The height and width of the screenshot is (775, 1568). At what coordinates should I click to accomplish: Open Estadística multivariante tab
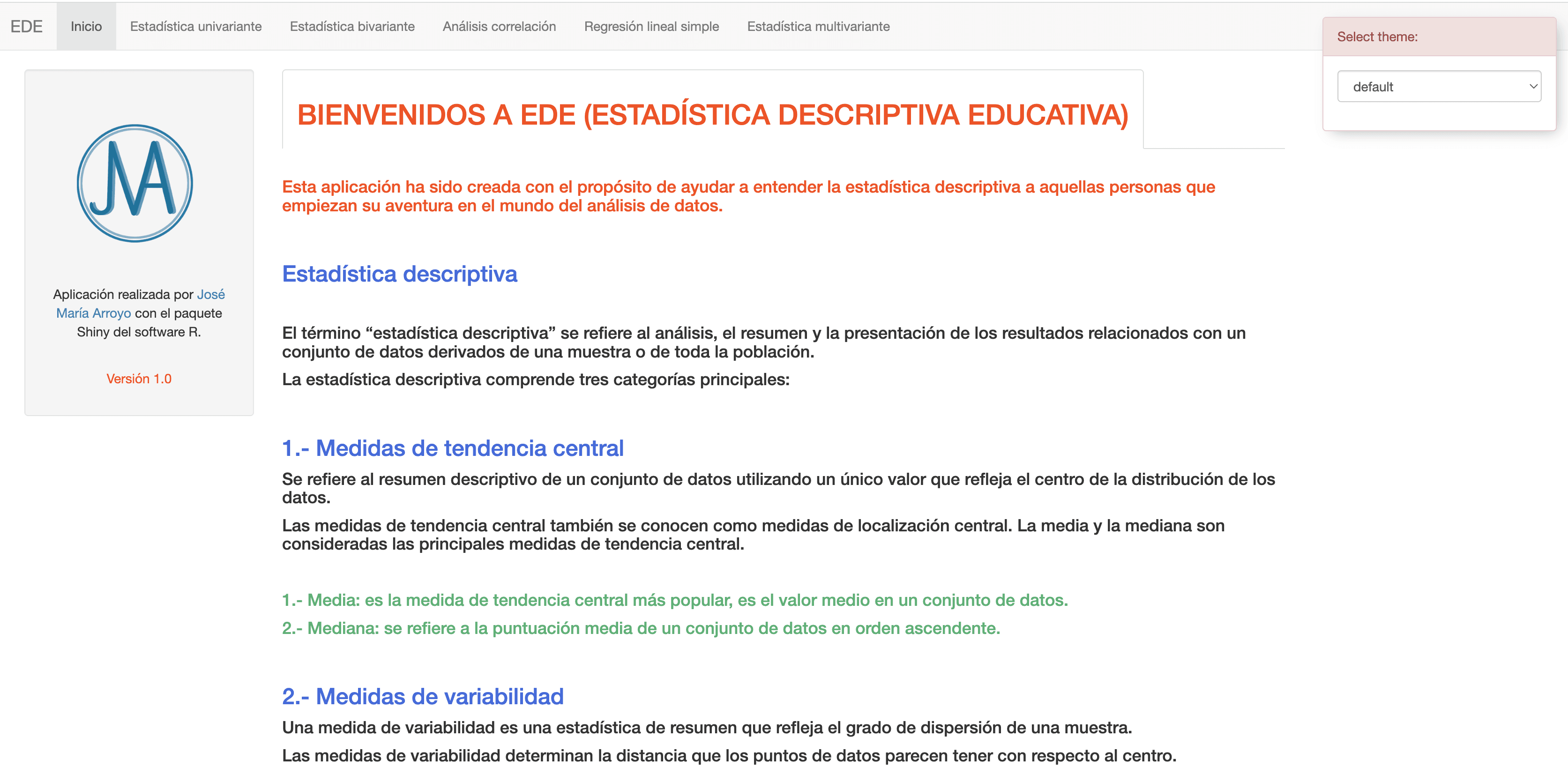coord(819,26)
